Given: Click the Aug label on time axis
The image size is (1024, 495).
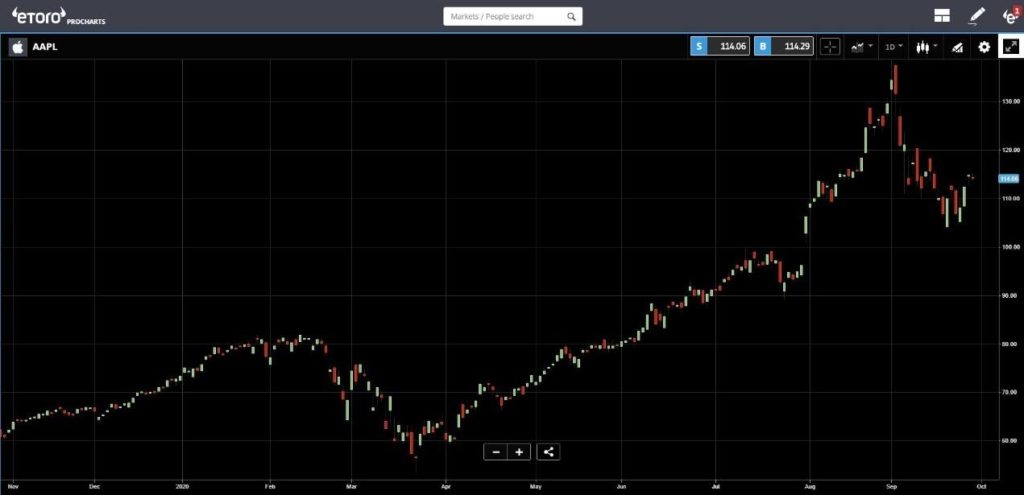Looking at the screenshot, I should (x=810, y=487).
